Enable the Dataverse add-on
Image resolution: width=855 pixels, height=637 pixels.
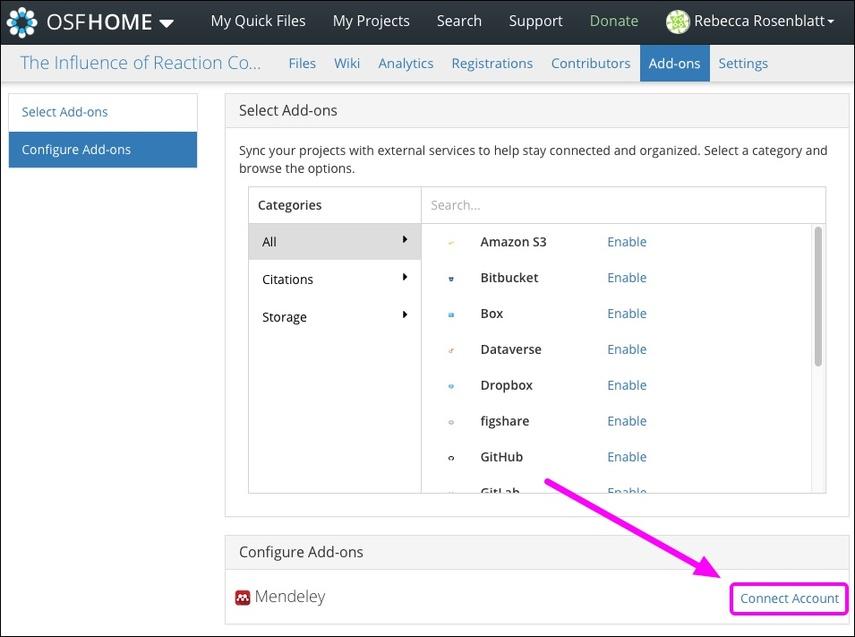[x=627, y=349]
